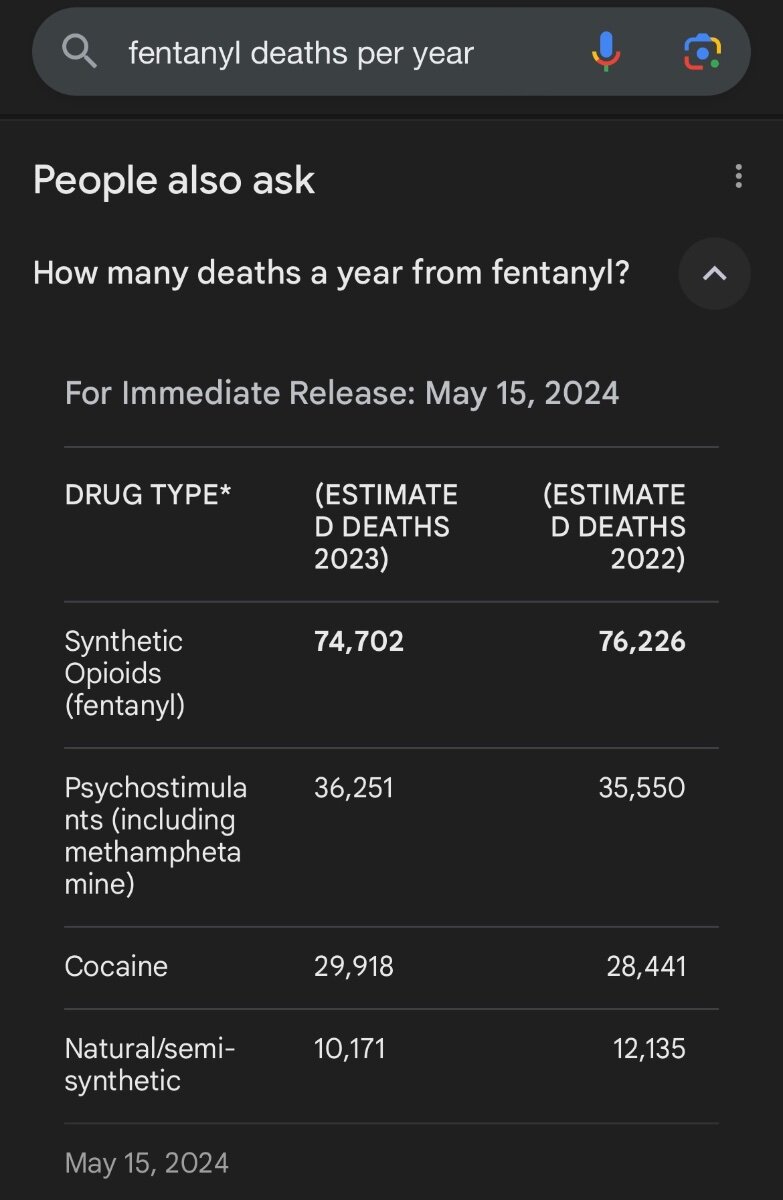Collapse 'How many deaths a year from fentanyl?'
Viewport: 783px width, 1200px height.
(331, 273)
